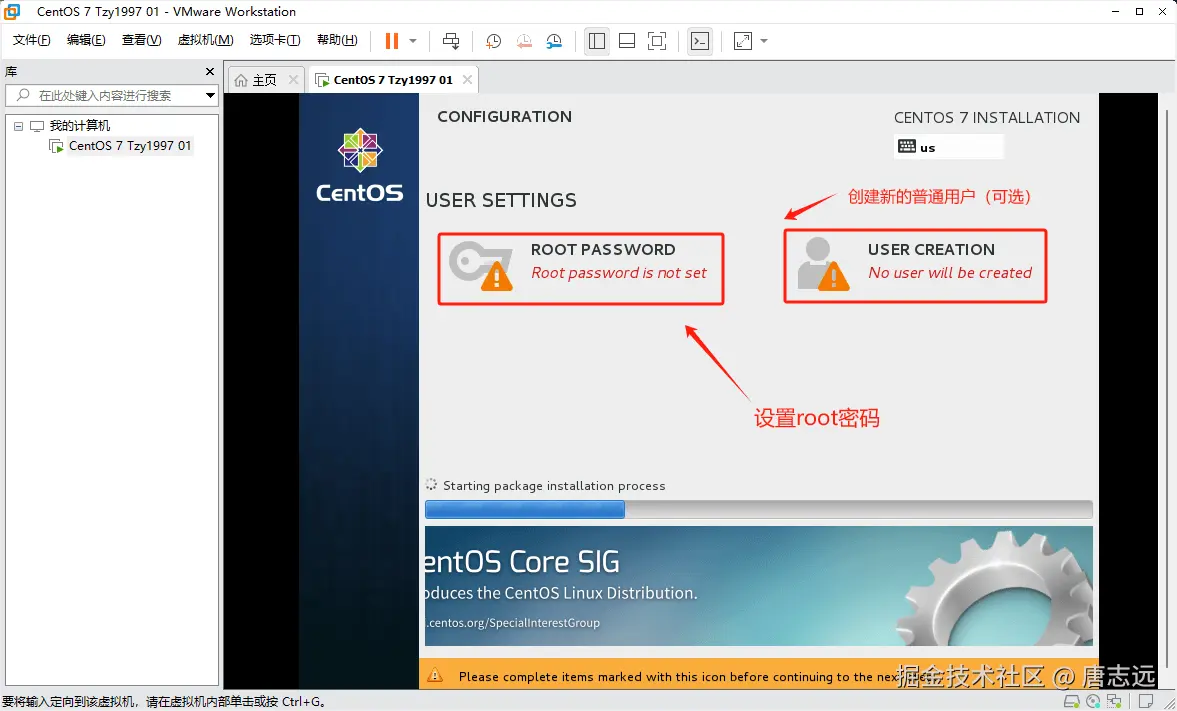Send Ctrl+Alt+Del to the virtual machine

[x=450, y=41]
